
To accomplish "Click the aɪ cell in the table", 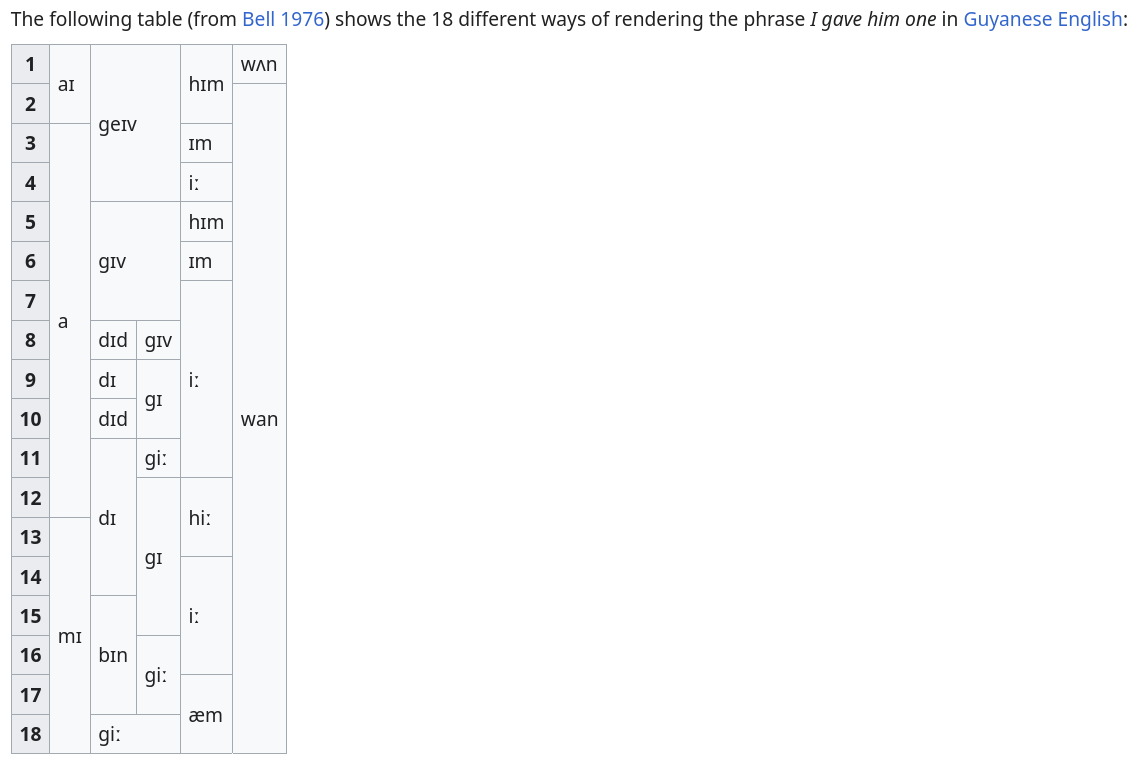I will [70, 84].
